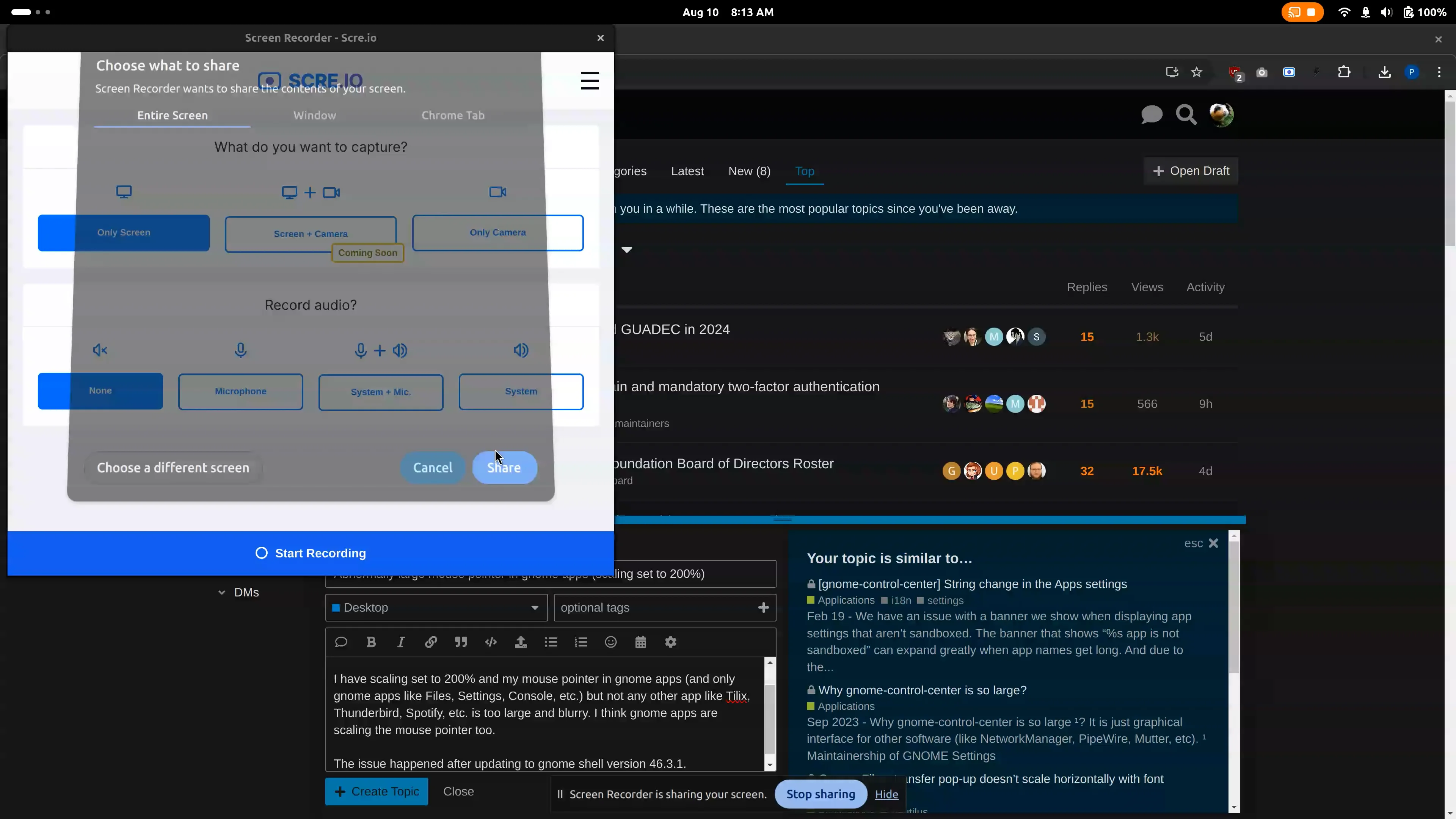Viewport: 1456px width, 819px height.
Task: Select Only Screen capture option
Action: pyautogui.click(x=123, y=232)
